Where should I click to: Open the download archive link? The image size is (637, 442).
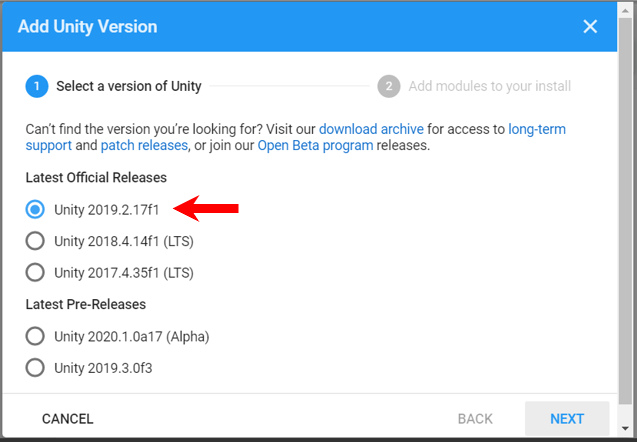pos(371,129)
